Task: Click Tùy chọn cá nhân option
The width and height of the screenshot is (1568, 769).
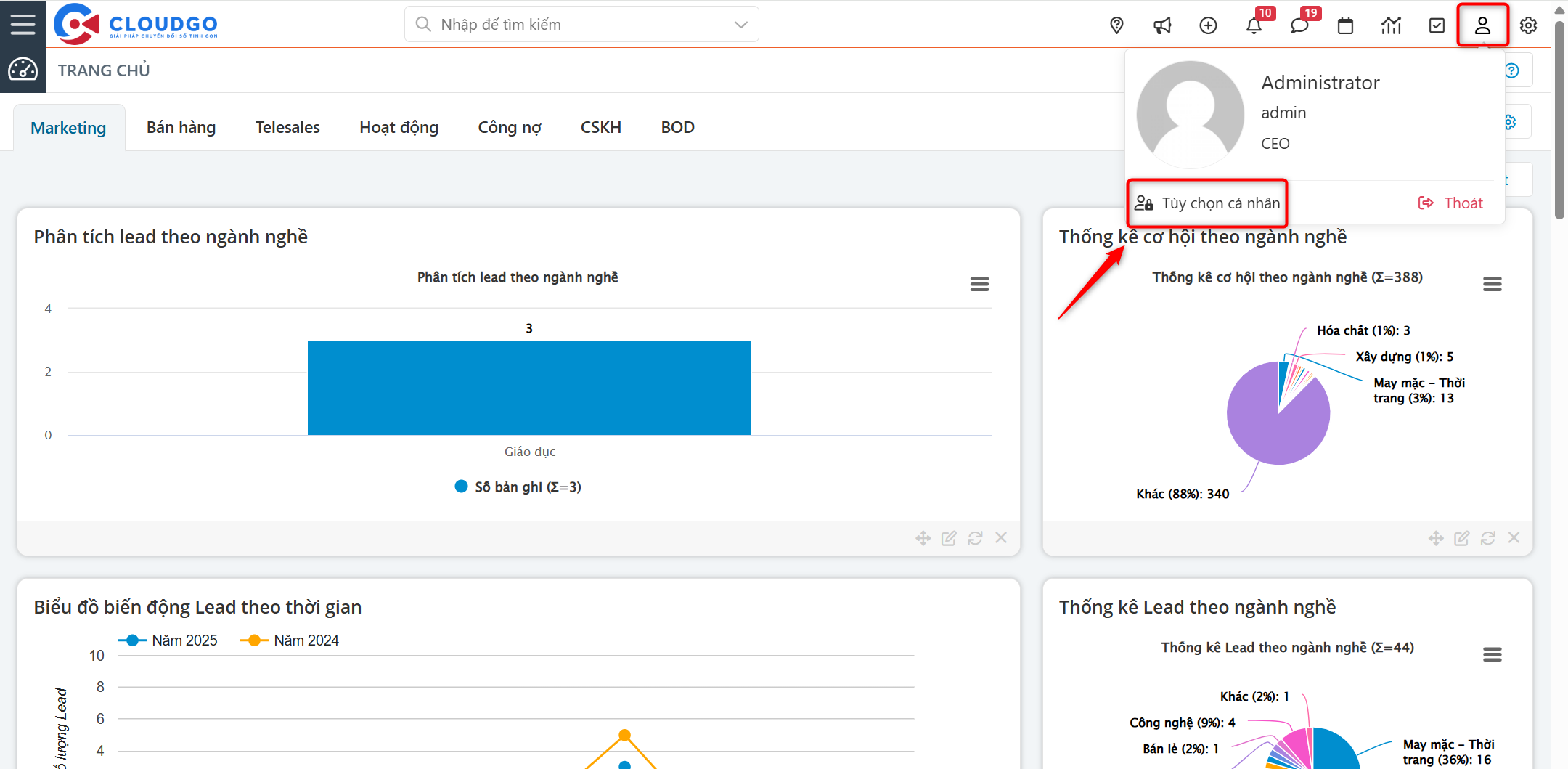Action: click(1208, 203)
